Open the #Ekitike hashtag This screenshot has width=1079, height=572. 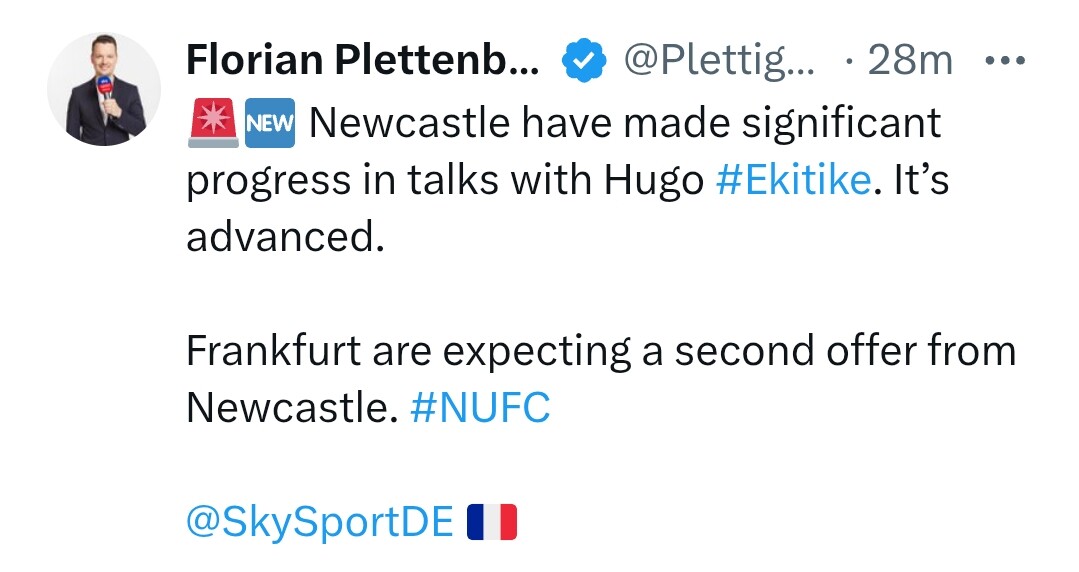click(793, 181)
